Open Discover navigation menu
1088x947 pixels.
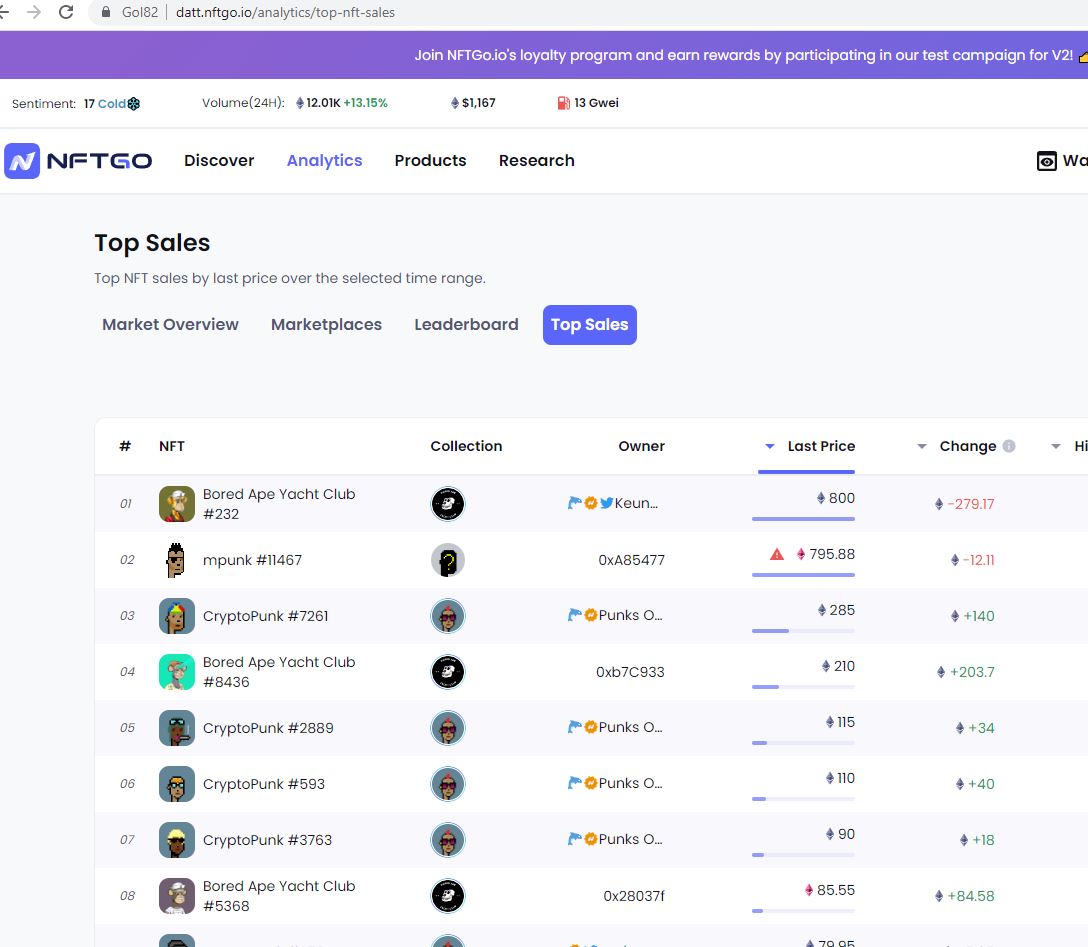(x=219, y=161)
